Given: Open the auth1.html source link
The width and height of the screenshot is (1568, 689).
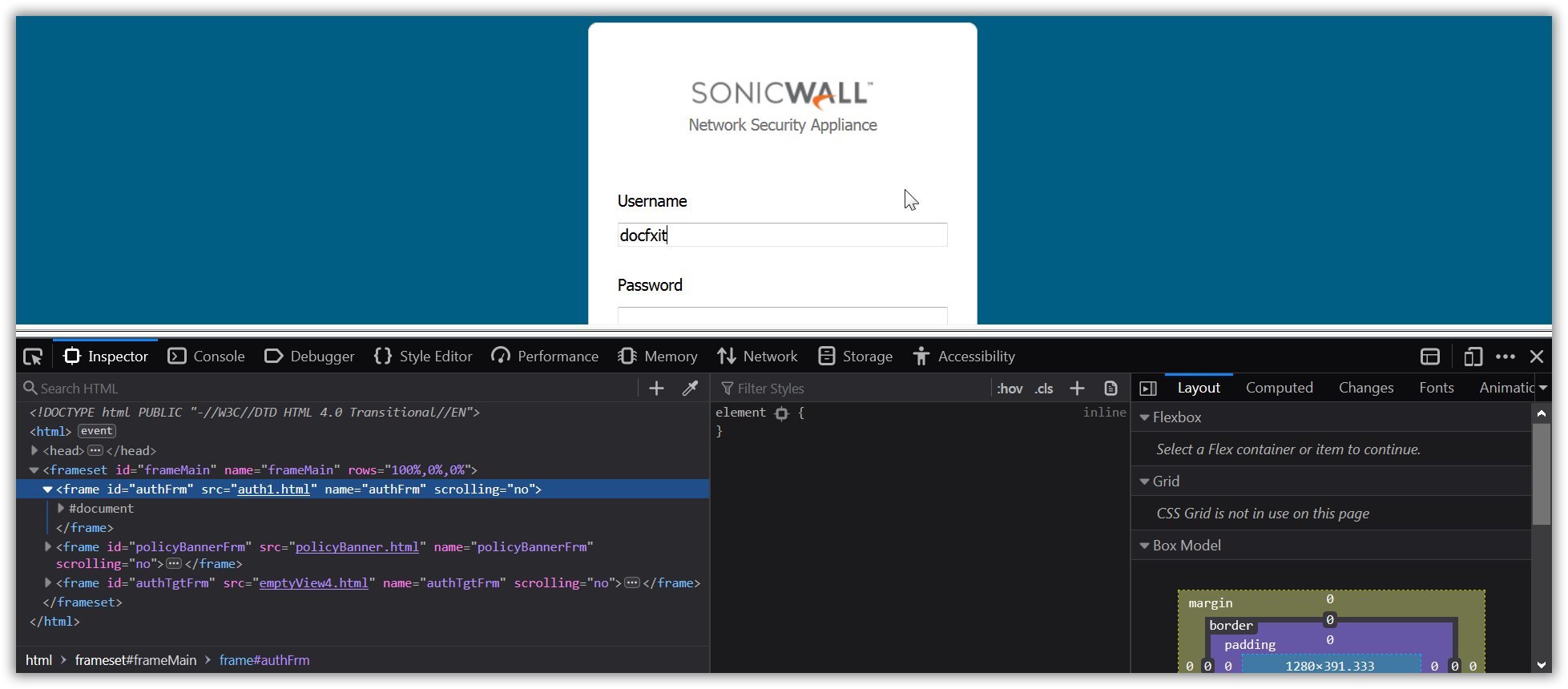Looking at the screenshot, I should 273,490.
